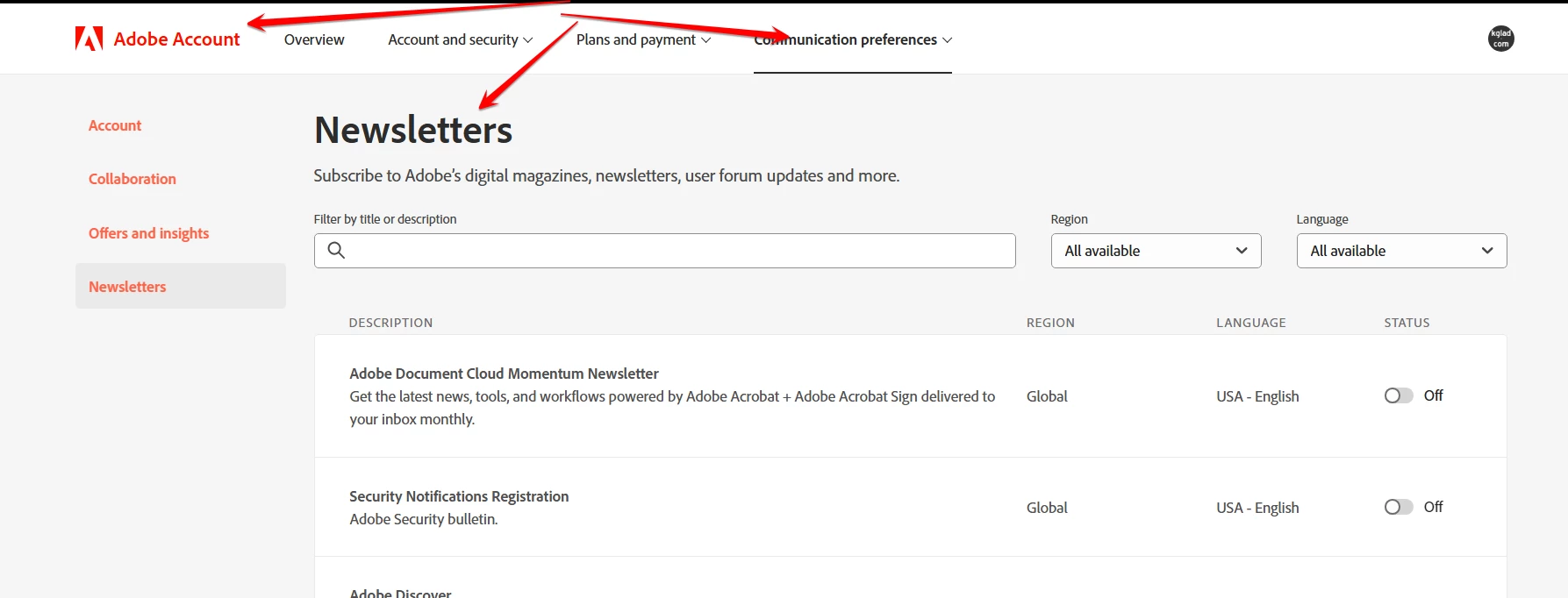Screen dimensions: 1568x598
Task: Go to the Overview tab
Action: tap(314, 39)
